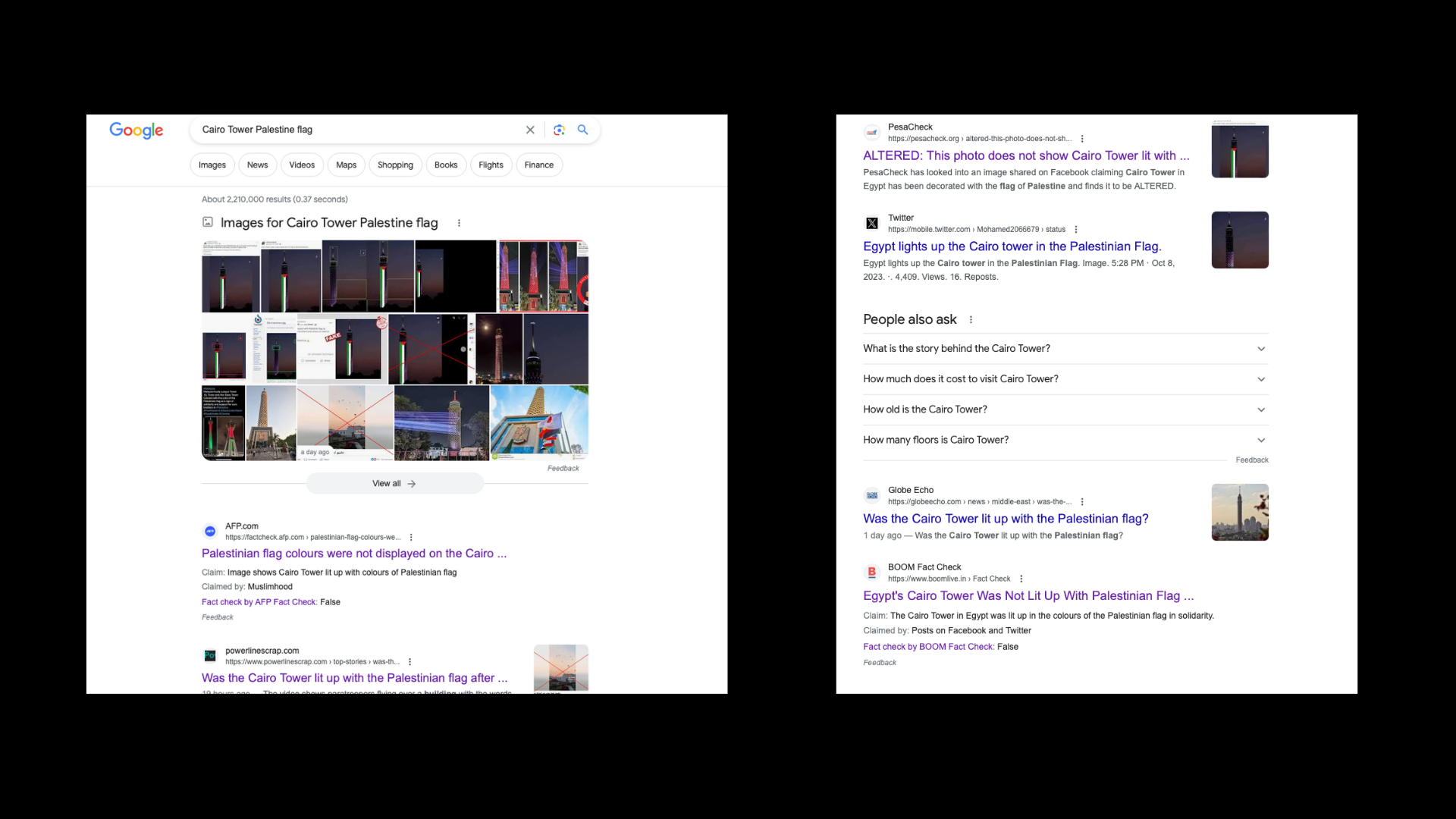This screenshot has height=819, width=1456.
Task: Select the Shopping filter chip
Action: click(396, 165)
